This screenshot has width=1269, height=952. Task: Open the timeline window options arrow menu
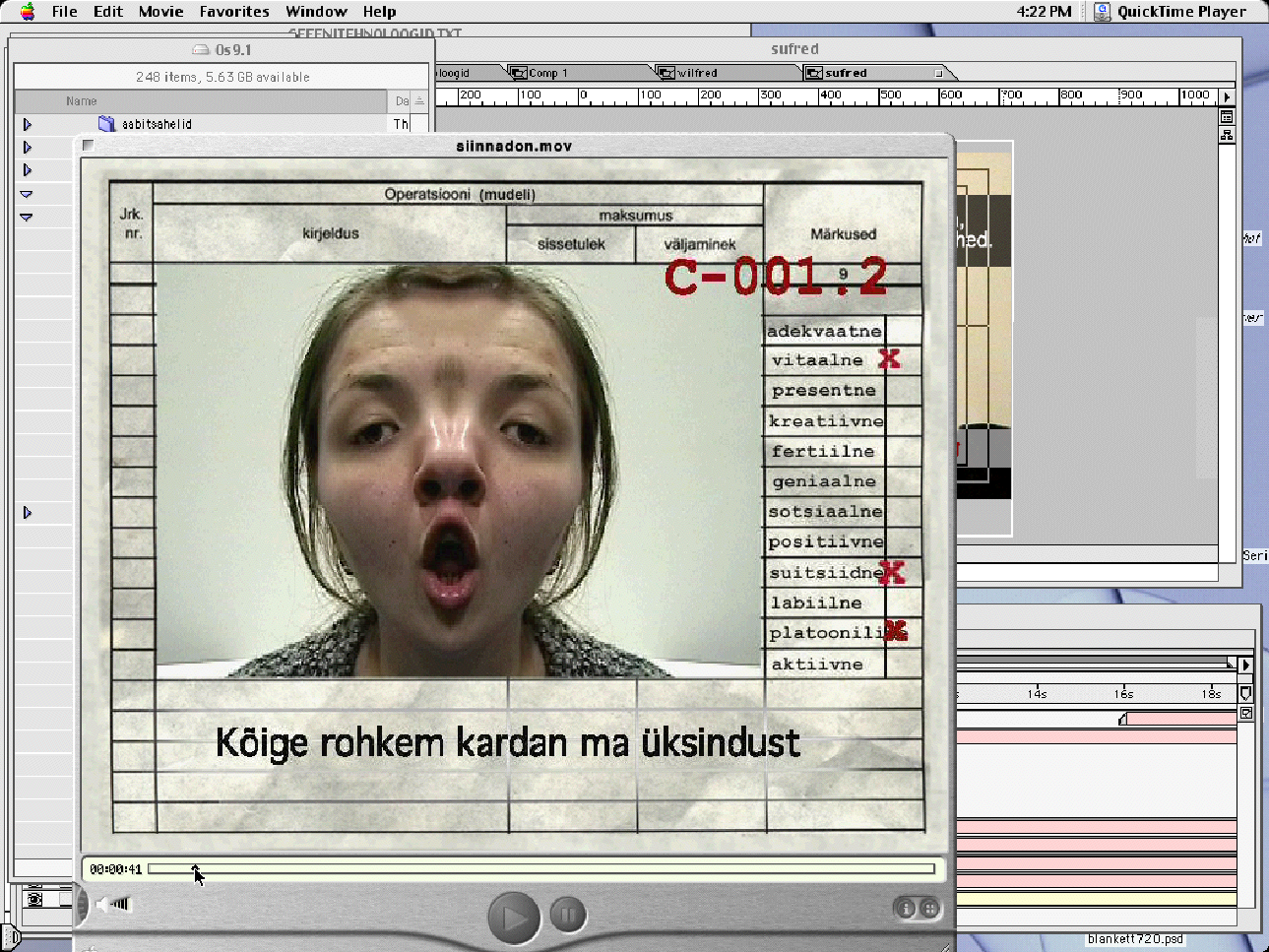coord(1245,666)
